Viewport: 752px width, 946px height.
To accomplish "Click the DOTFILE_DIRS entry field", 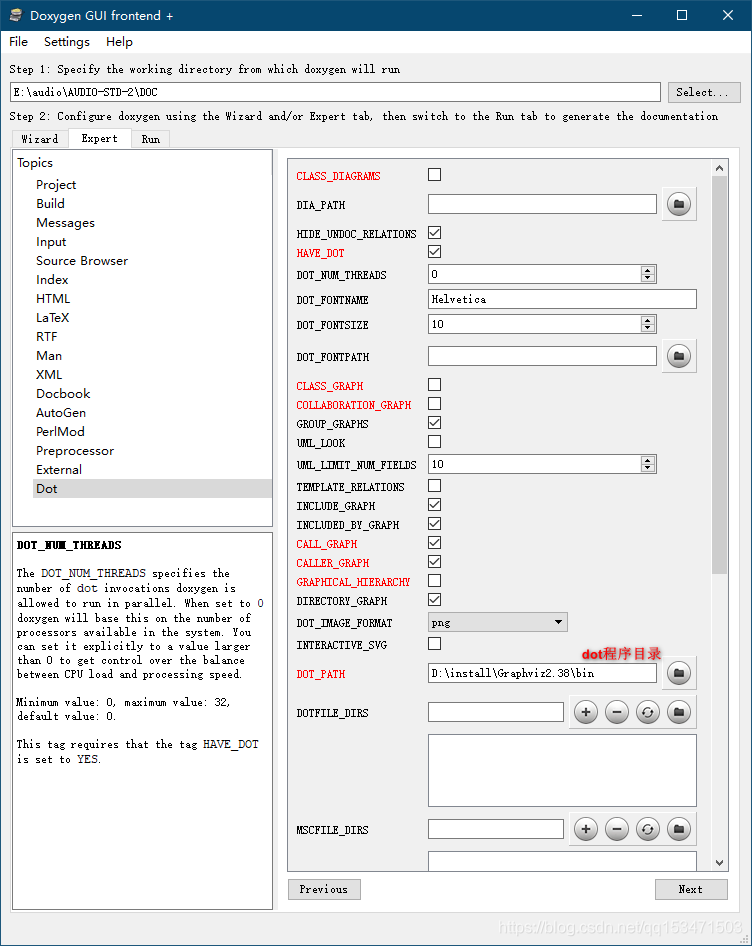I will click(495, 712).
